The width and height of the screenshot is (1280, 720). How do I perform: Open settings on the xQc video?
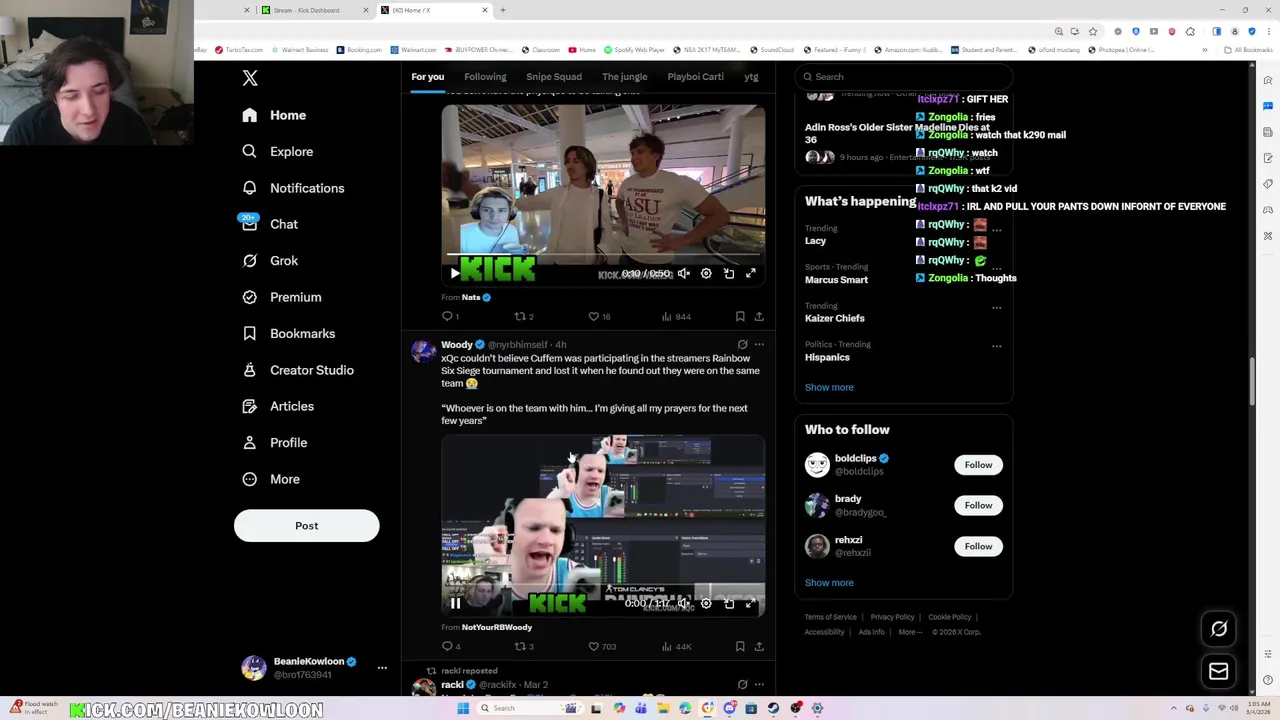coord(706,603)
